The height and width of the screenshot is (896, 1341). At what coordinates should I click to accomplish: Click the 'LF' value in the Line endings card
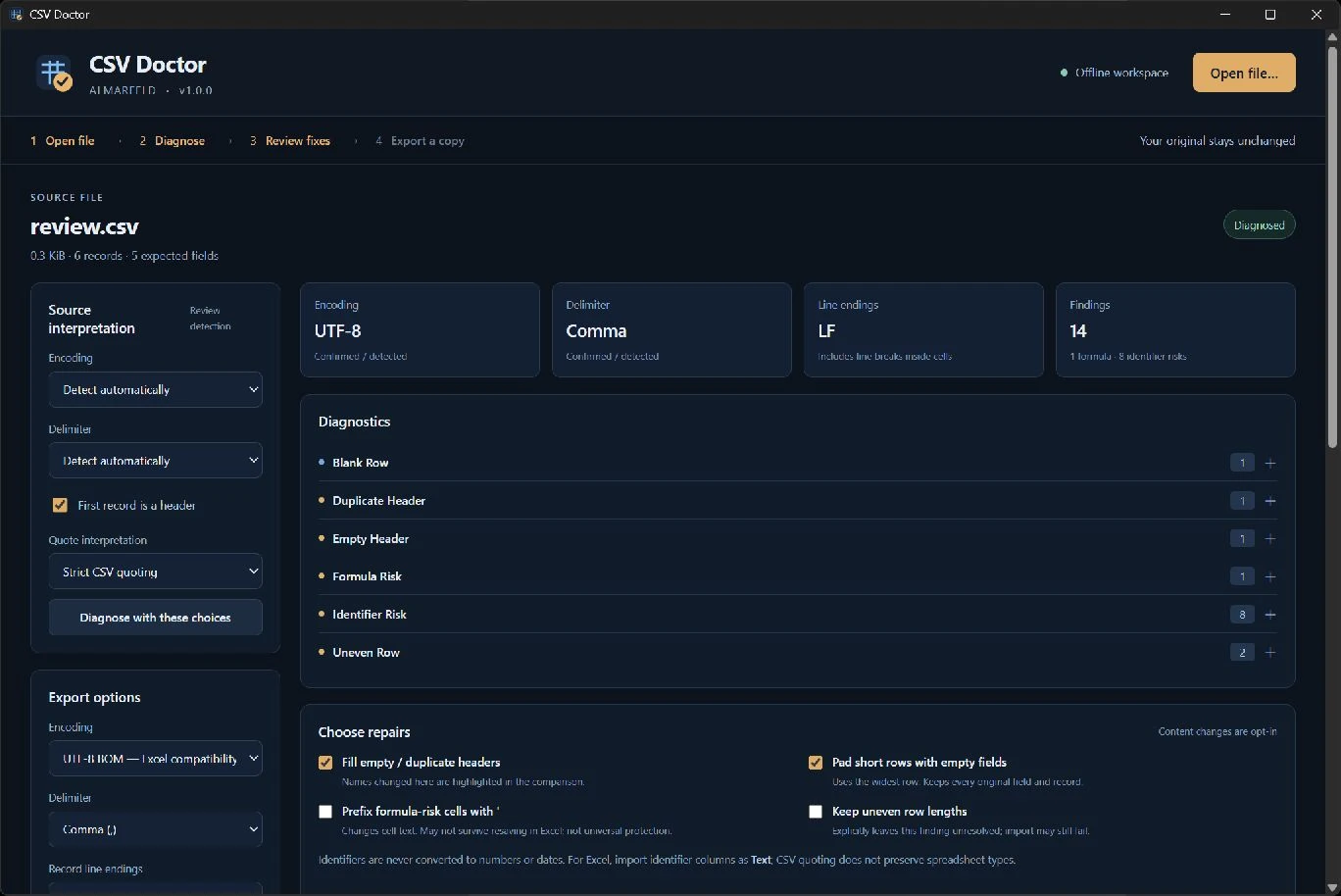[x=826, y=331]
